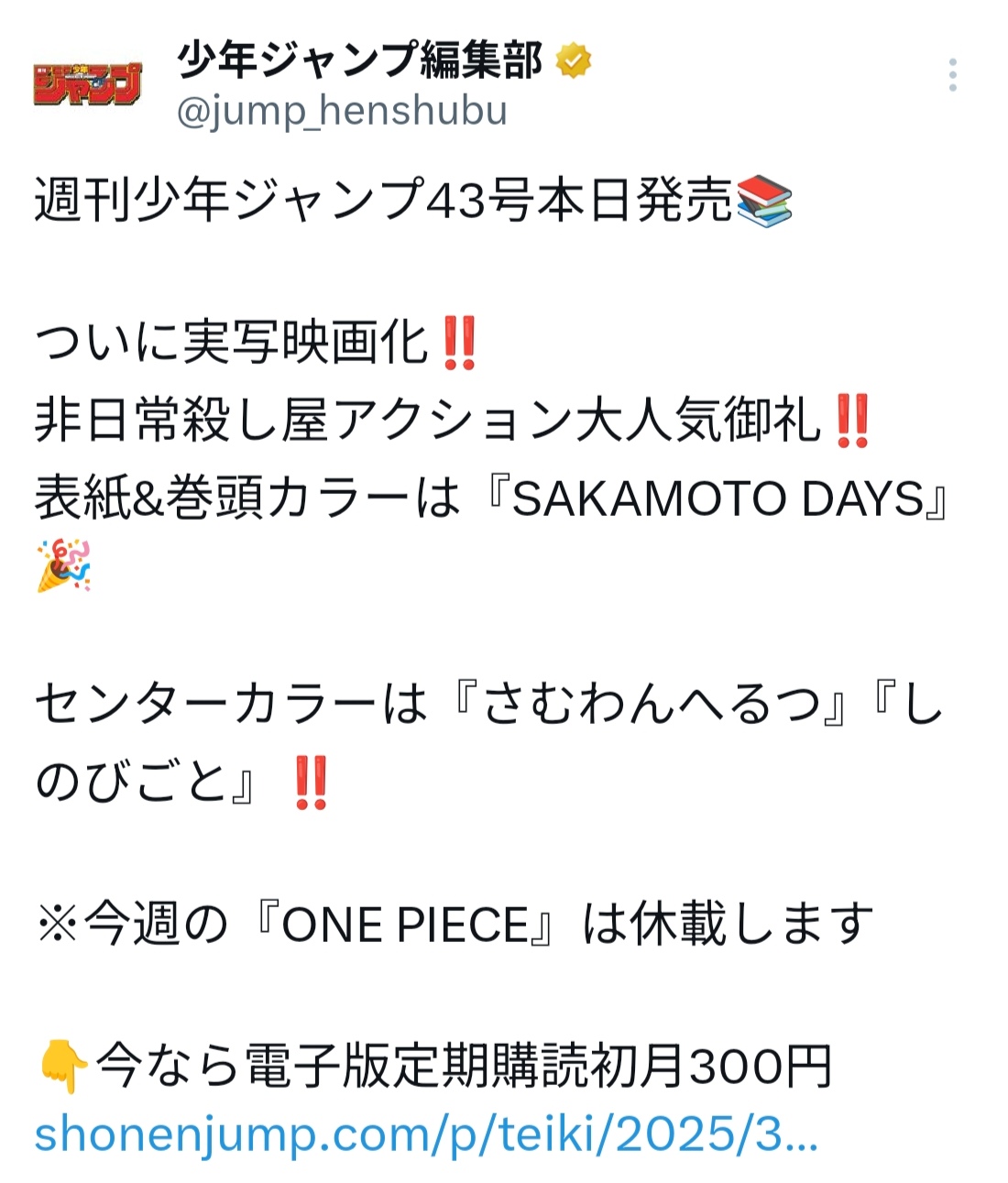Click the gold verified badge
The width and height of the screenshot is (1008, 1183).
(x=574, y=60)
